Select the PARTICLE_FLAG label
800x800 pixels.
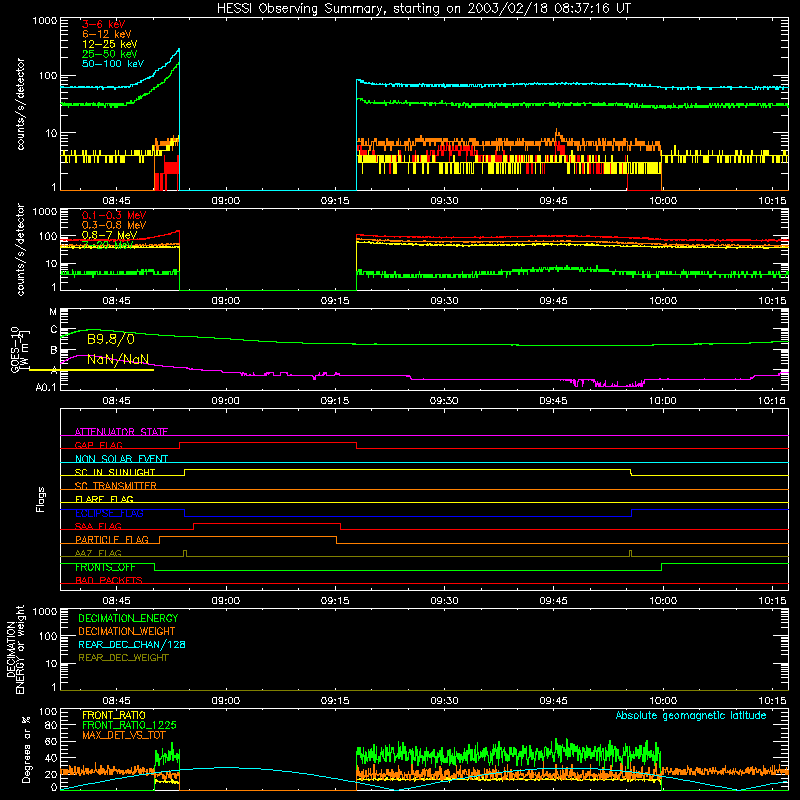(112, 539)
